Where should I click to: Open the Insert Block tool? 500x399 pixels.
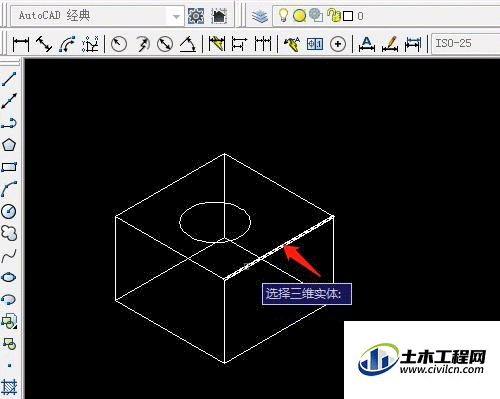[9, 321]
